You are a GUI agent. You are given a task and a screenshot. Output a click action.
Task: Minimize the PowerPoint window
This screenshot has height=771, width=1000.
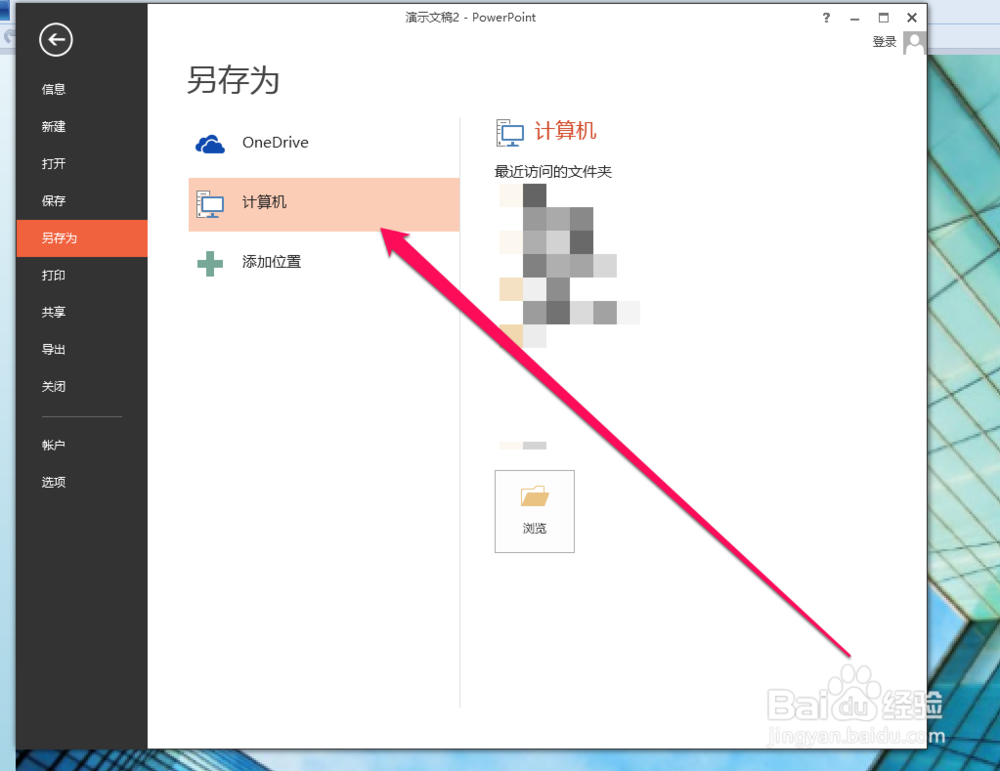pyautogui.click(x=855, y=18)
